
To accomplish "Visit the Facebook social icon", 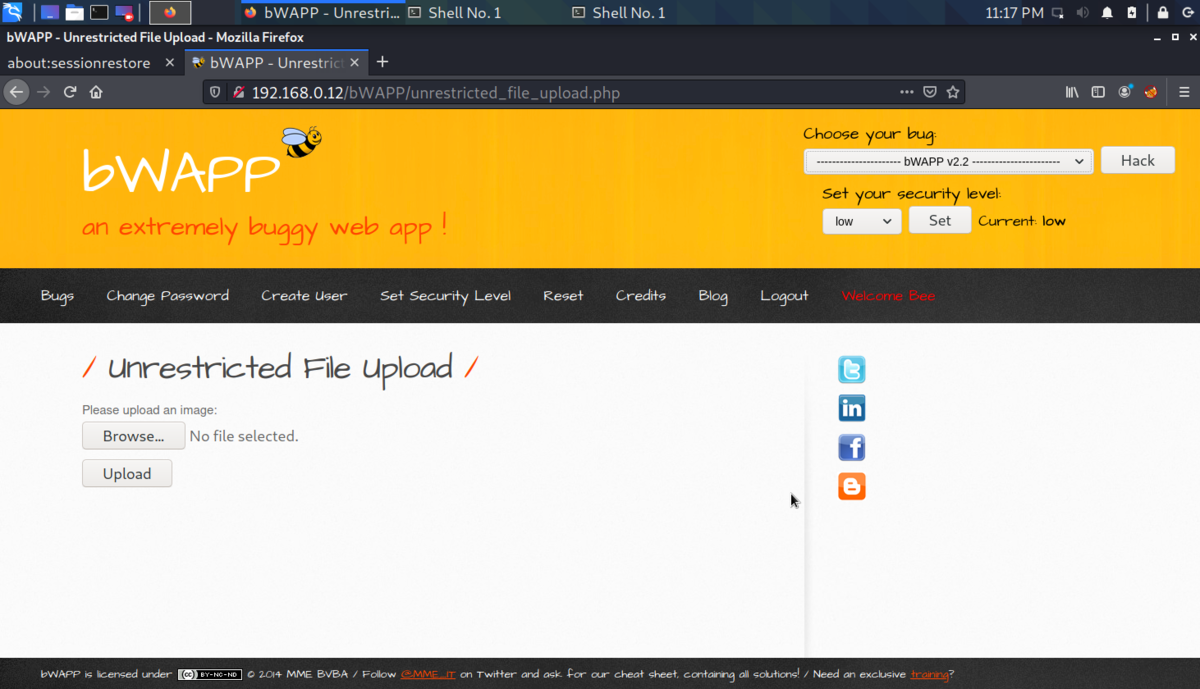I will coord(852,447).
